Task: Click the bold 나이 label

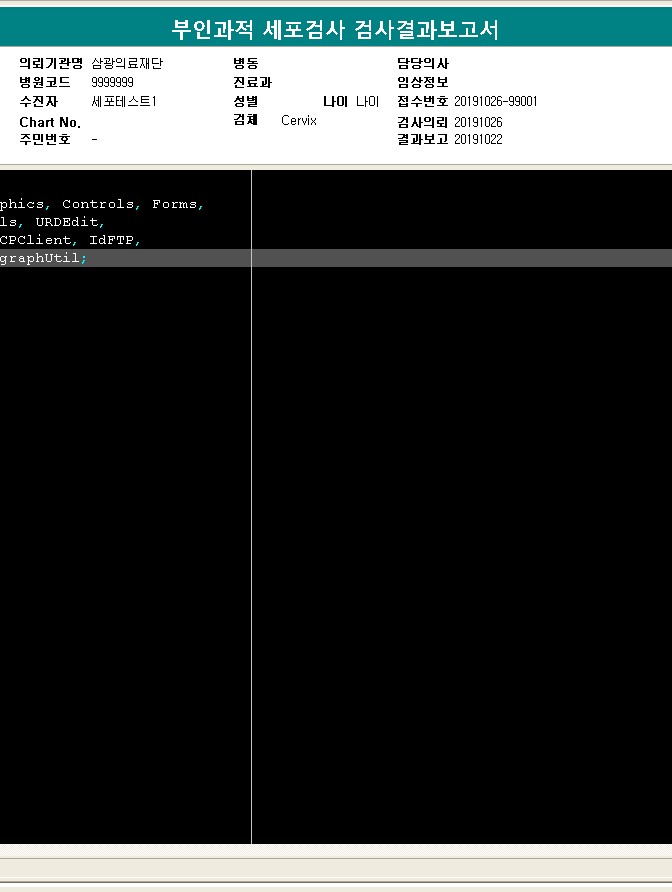Action: (335, 102)
